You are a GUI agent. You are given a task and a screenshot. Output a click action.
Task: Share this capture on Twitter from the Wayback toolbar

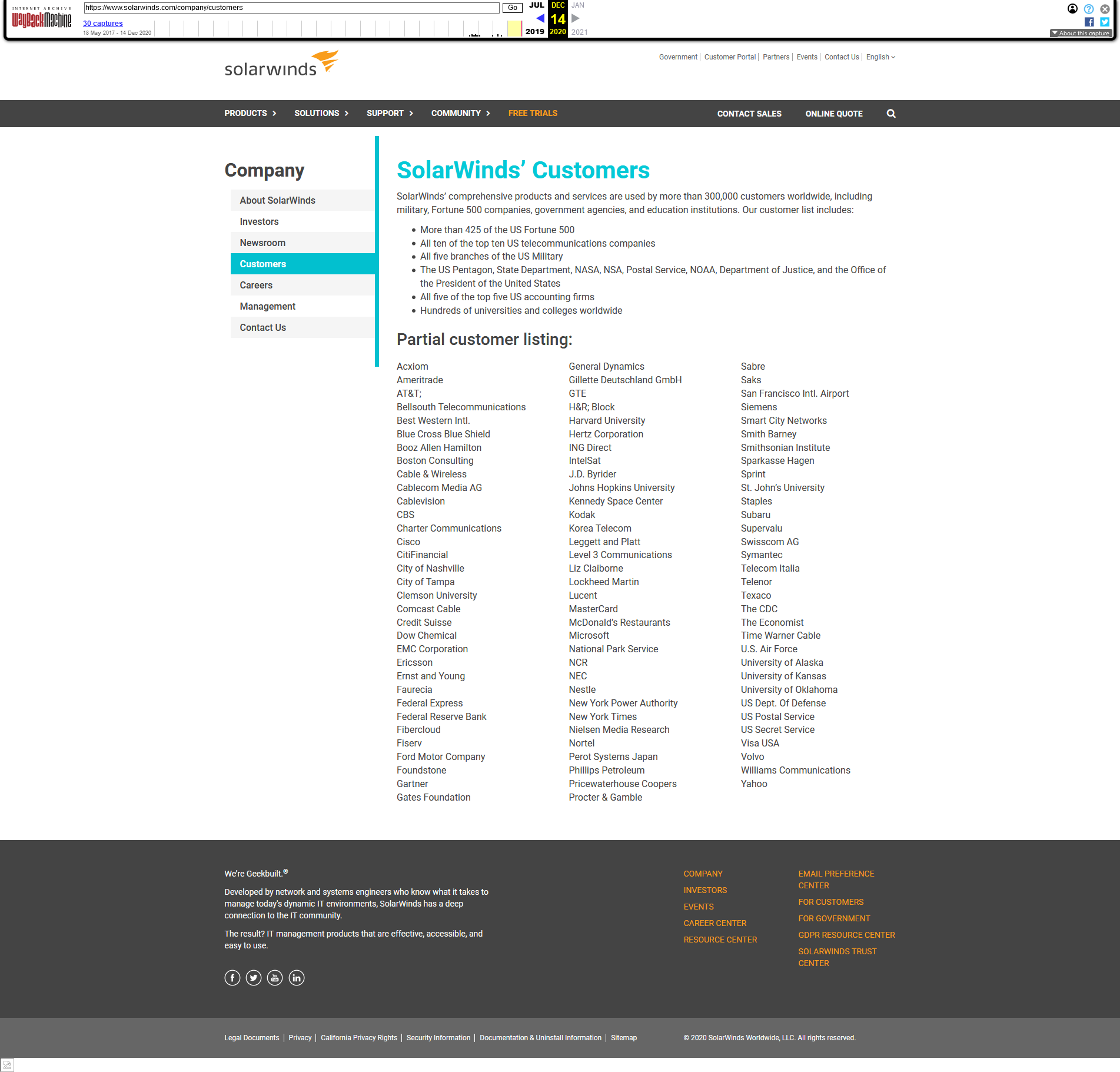click(x=1105, y=22)
